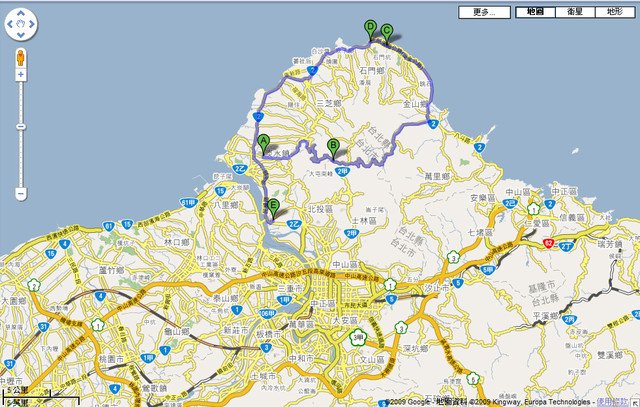Screen dimensions: 640x407
Task: Click the 2己 highway shield
Action: point(510,203)
